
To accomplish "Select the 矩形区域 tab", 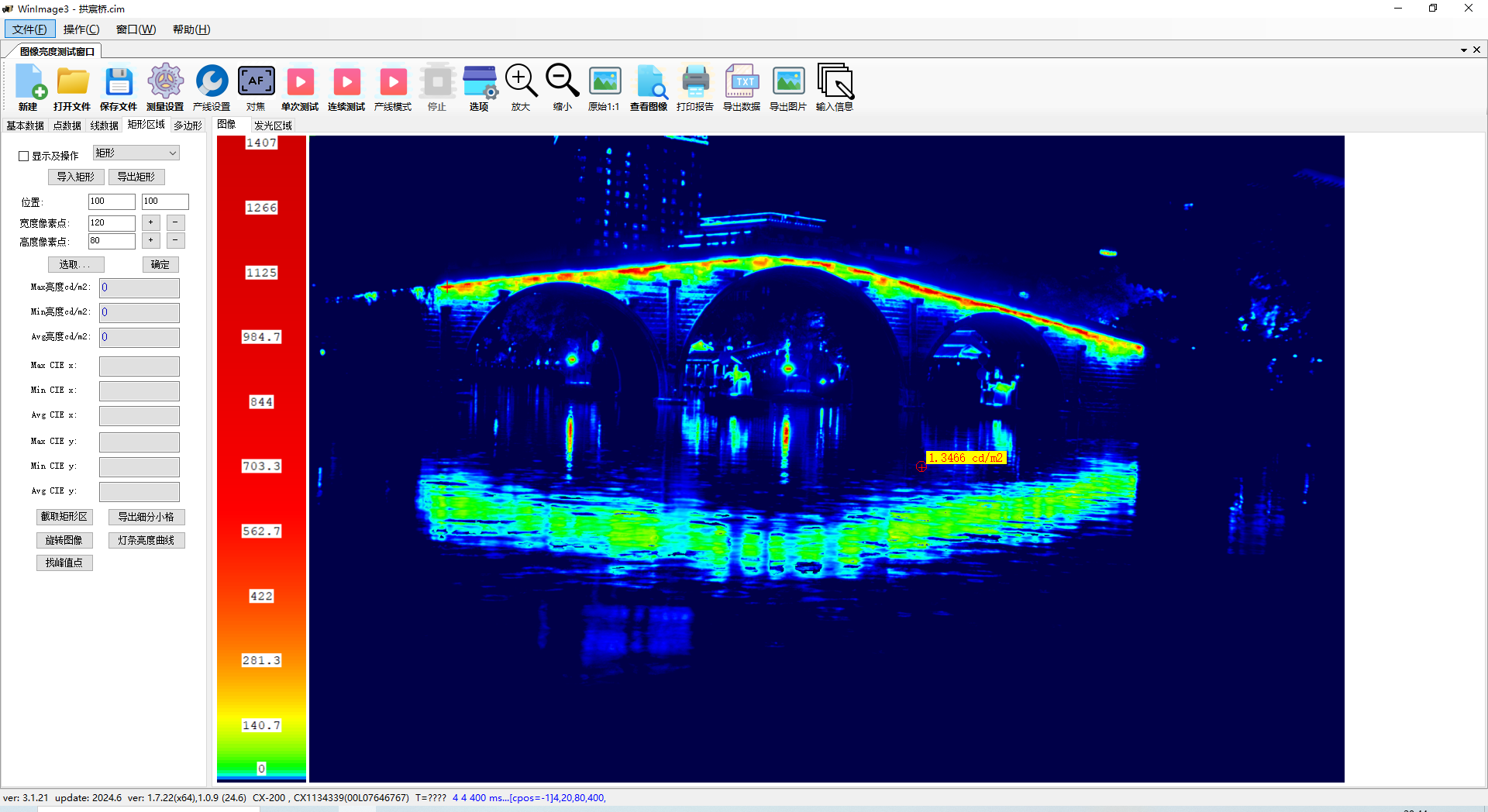I will coord(146,125).
